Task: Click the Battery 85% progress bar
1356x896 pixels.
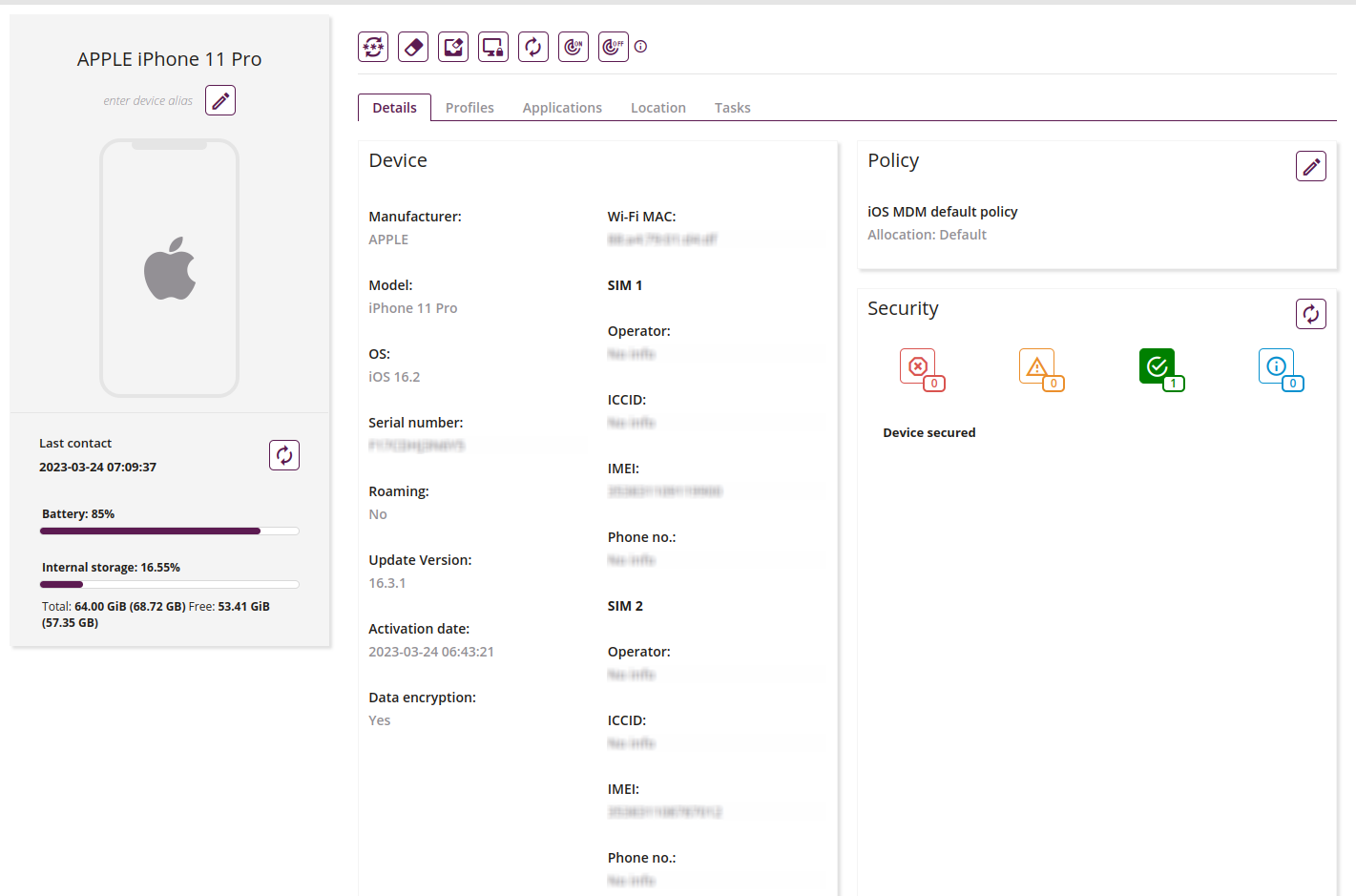Action: pos(170,531)
